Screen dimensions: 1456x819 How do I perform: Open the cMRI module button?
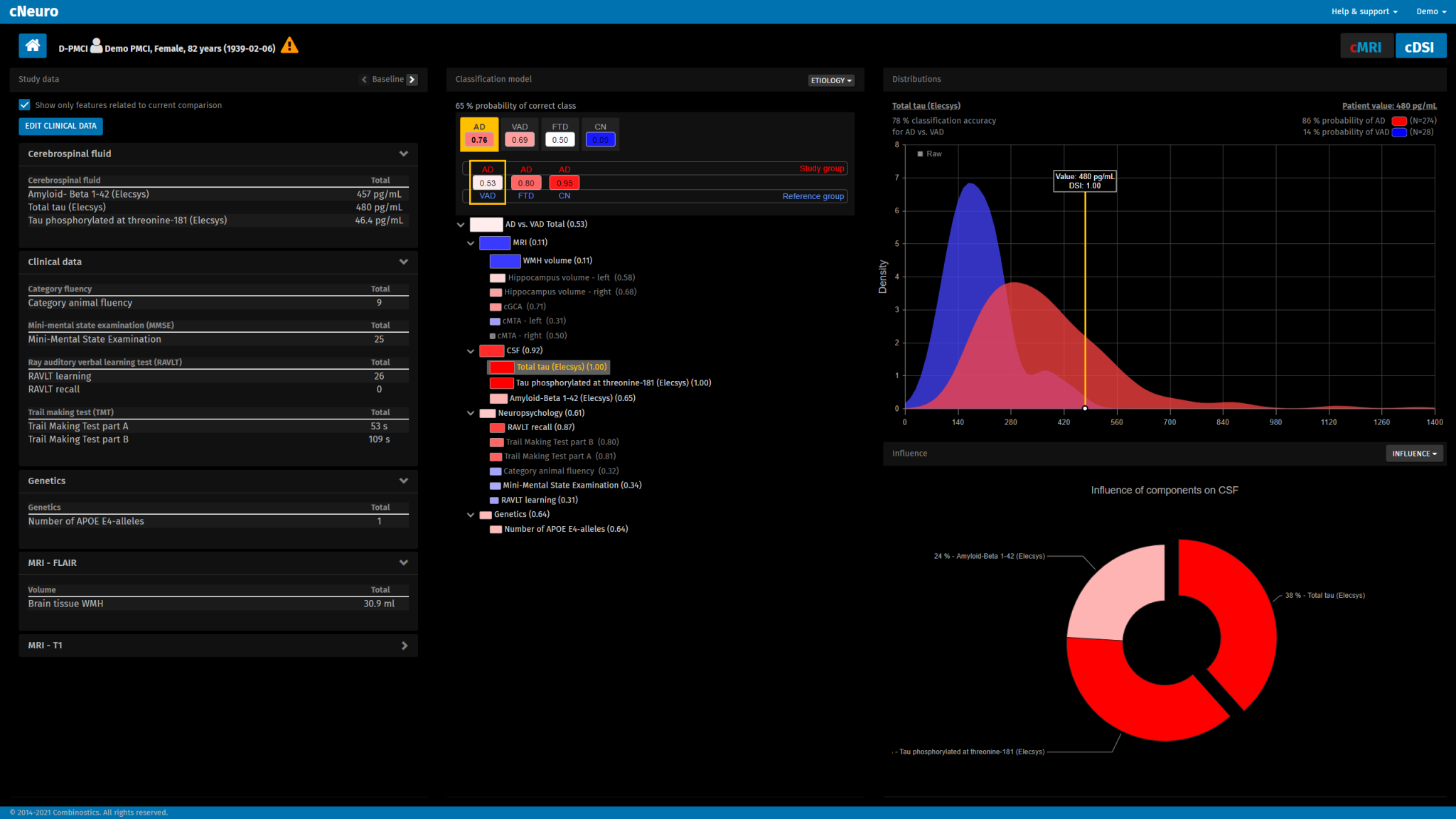1366,47
